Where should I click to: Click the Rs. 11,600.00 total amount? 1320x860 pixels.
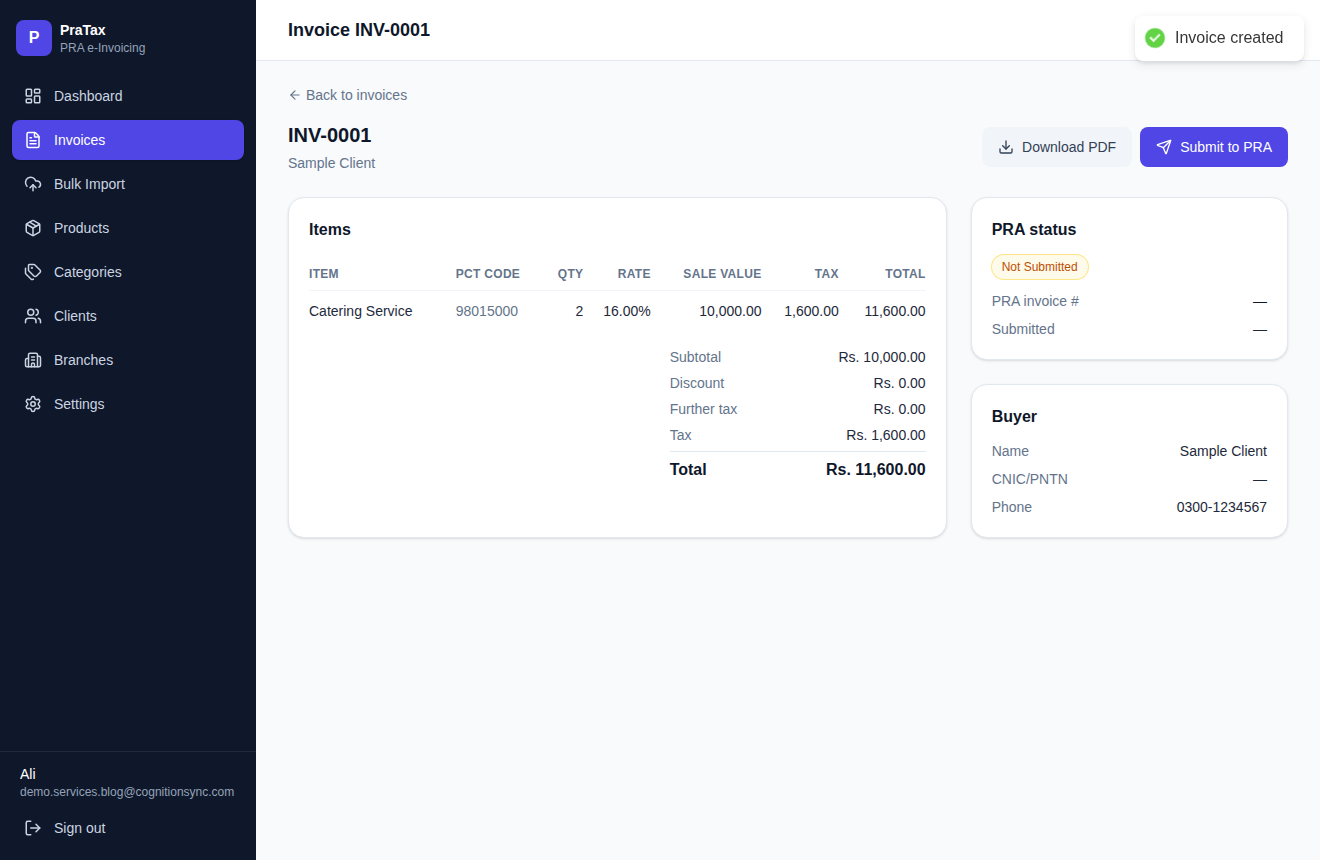point(876,469)
